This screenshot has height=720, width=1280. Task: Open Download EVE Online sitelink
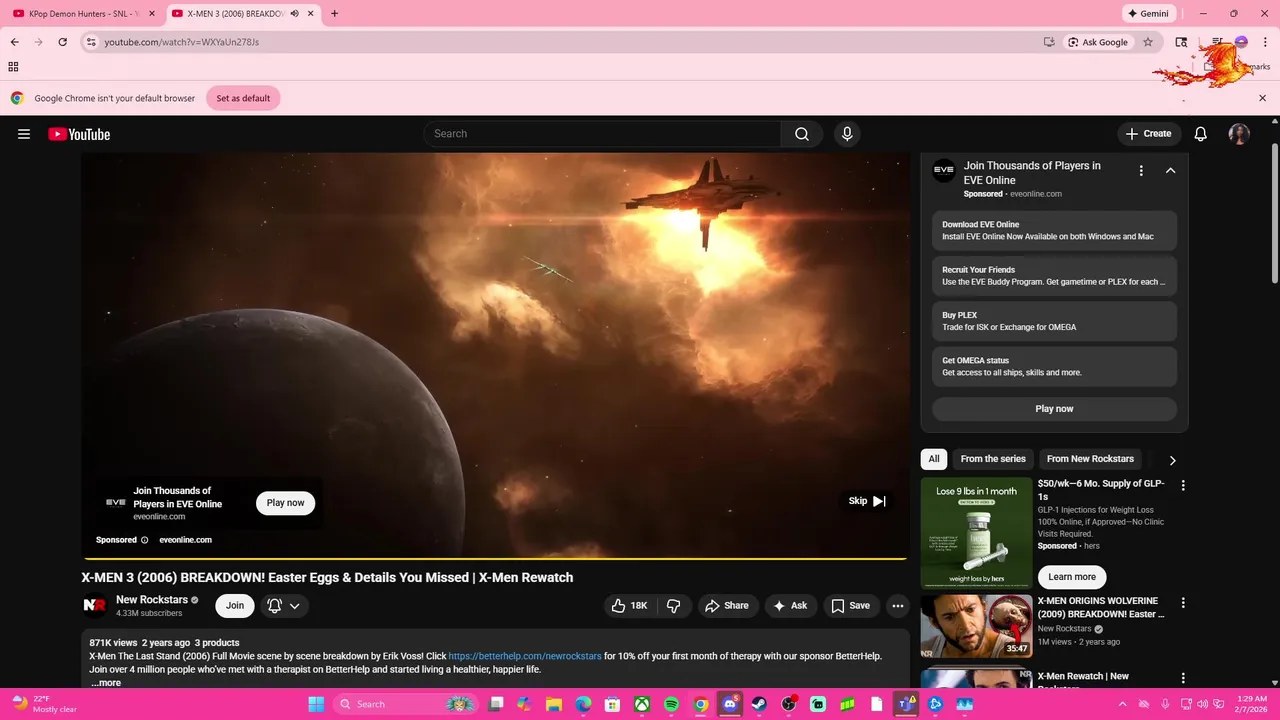pyautogui.click(x=1054, y=231)
